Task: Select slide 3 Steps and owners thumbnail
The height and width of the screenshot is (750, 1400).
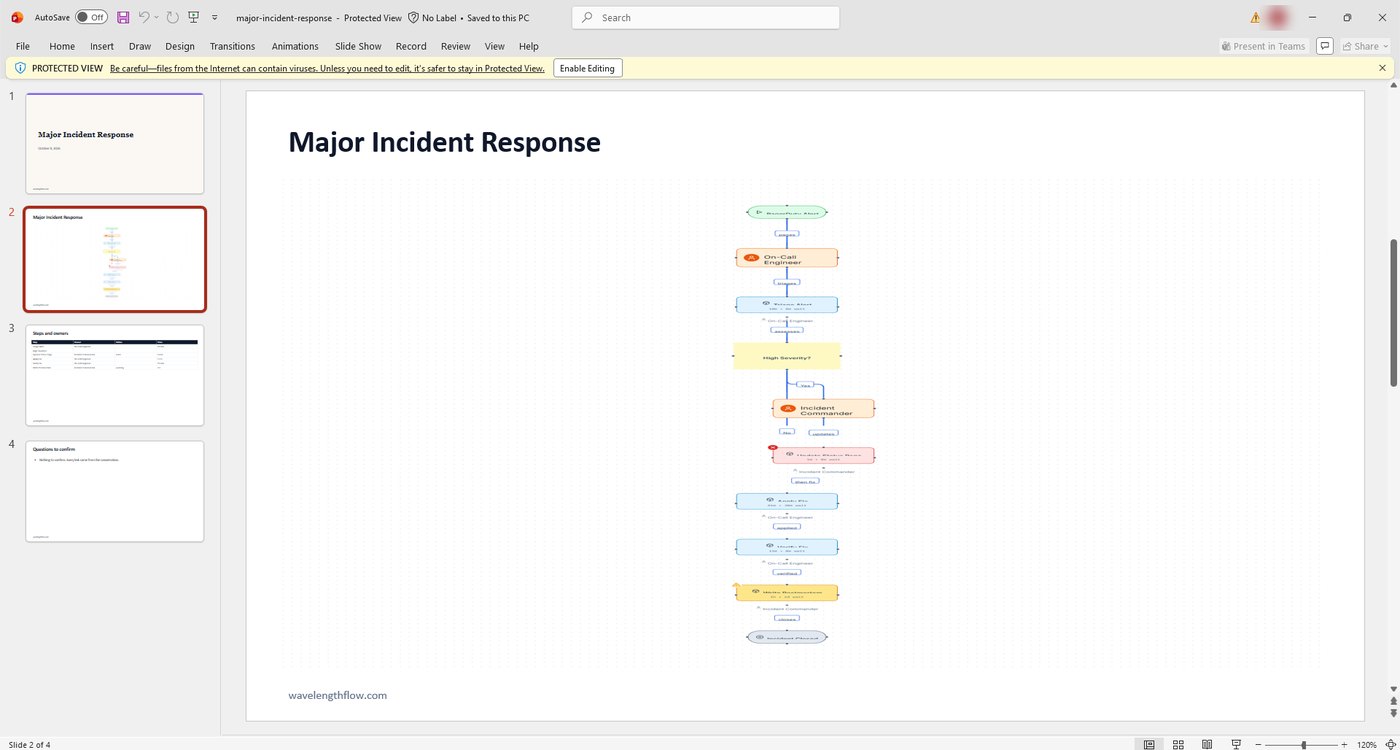Action: [114, 375]
